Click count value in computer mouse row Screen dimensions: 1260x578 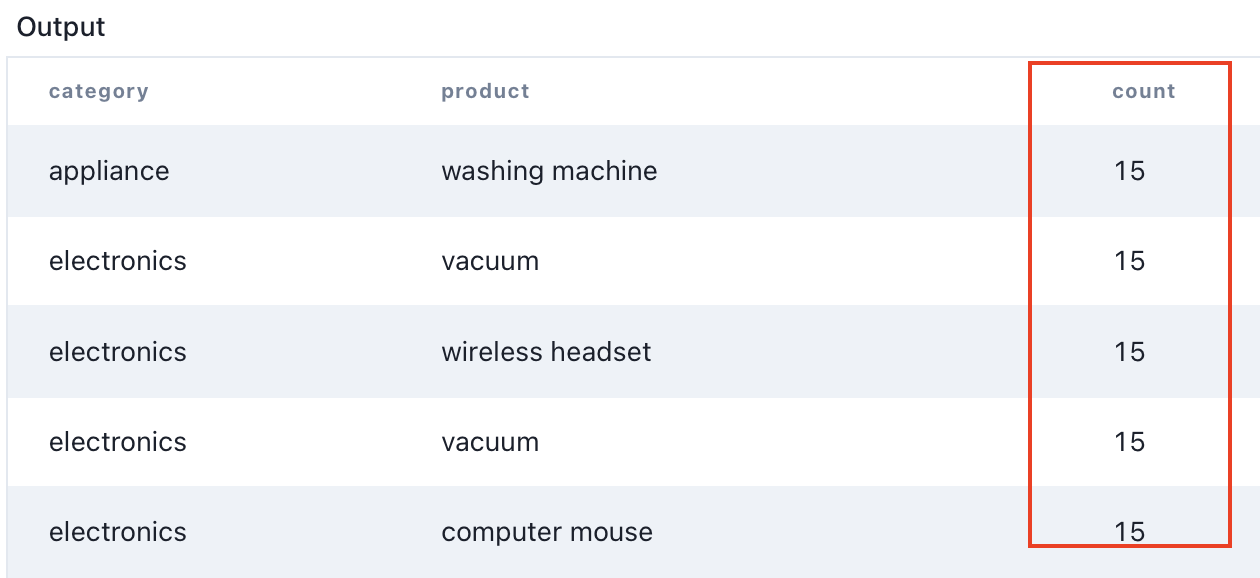(1129, 532)
